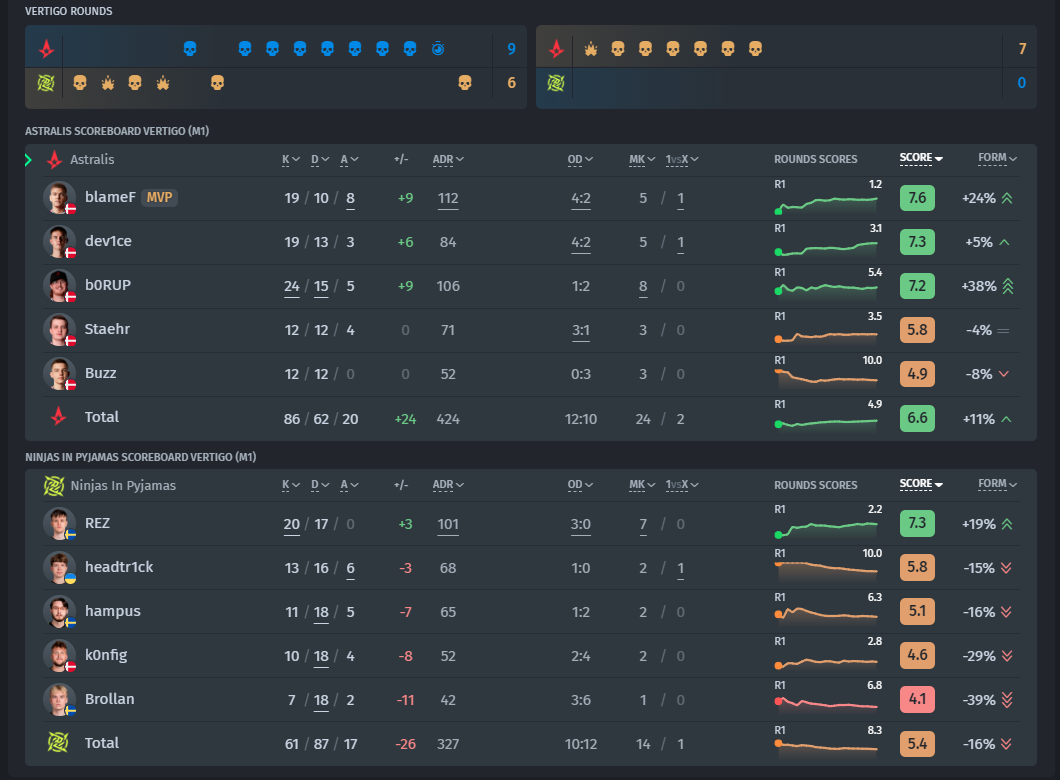Click b0RUP's kills value 24

coord(291,286)
